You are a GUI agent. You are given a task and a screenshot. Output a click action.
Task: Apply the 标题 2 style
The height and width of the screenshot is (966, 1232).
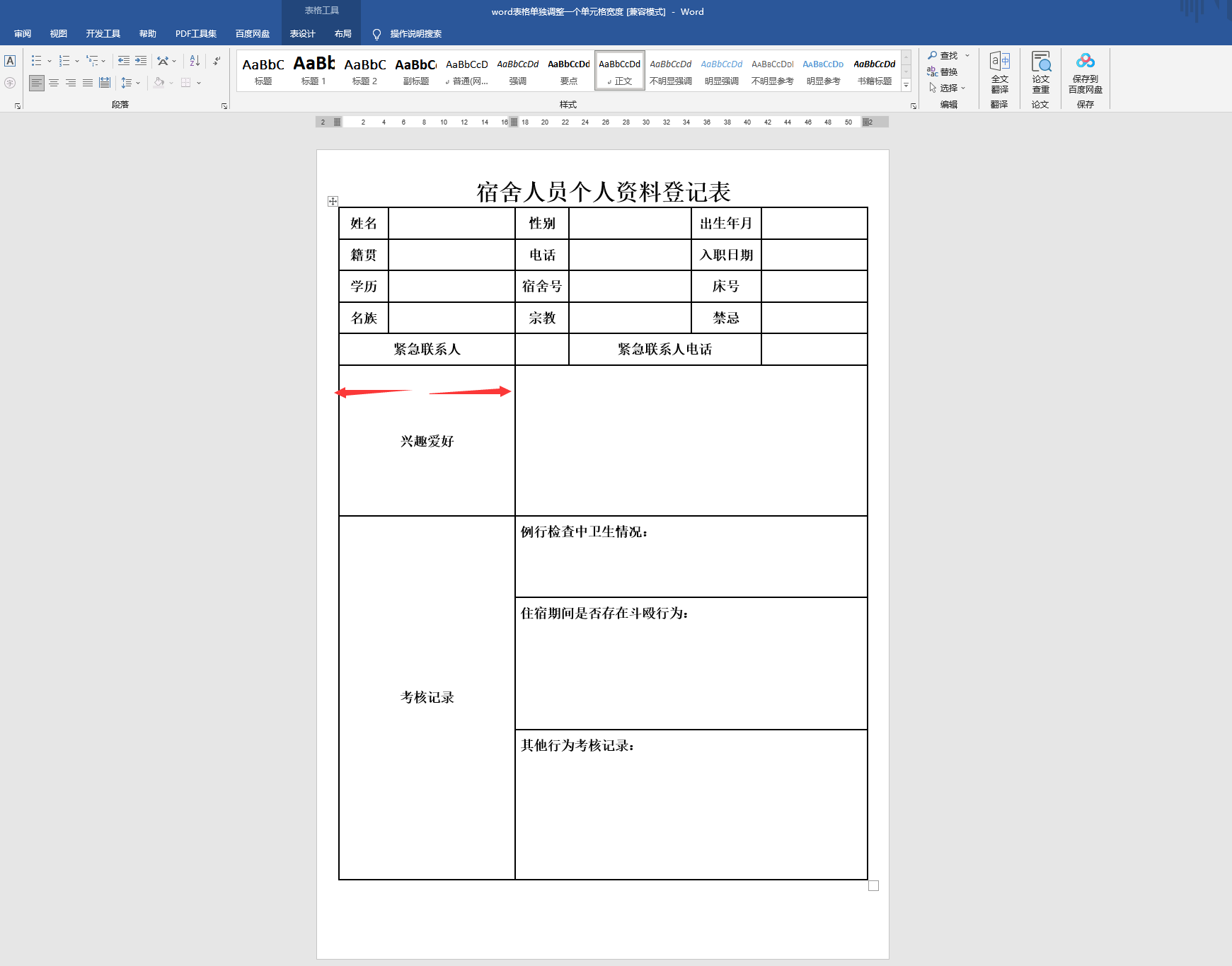[365, 71]
